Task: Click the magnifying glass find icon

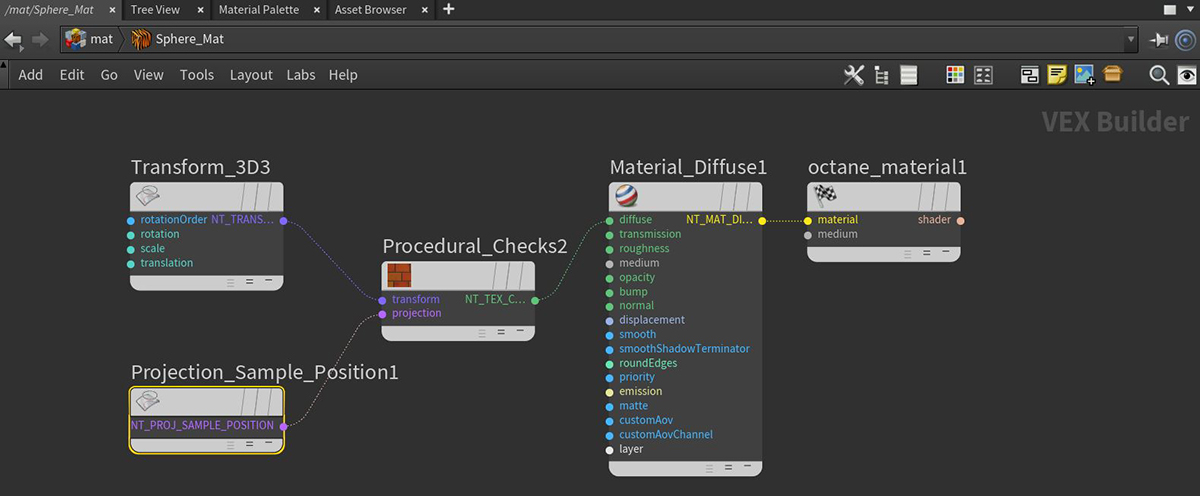Action: [x=1159, y=75]
